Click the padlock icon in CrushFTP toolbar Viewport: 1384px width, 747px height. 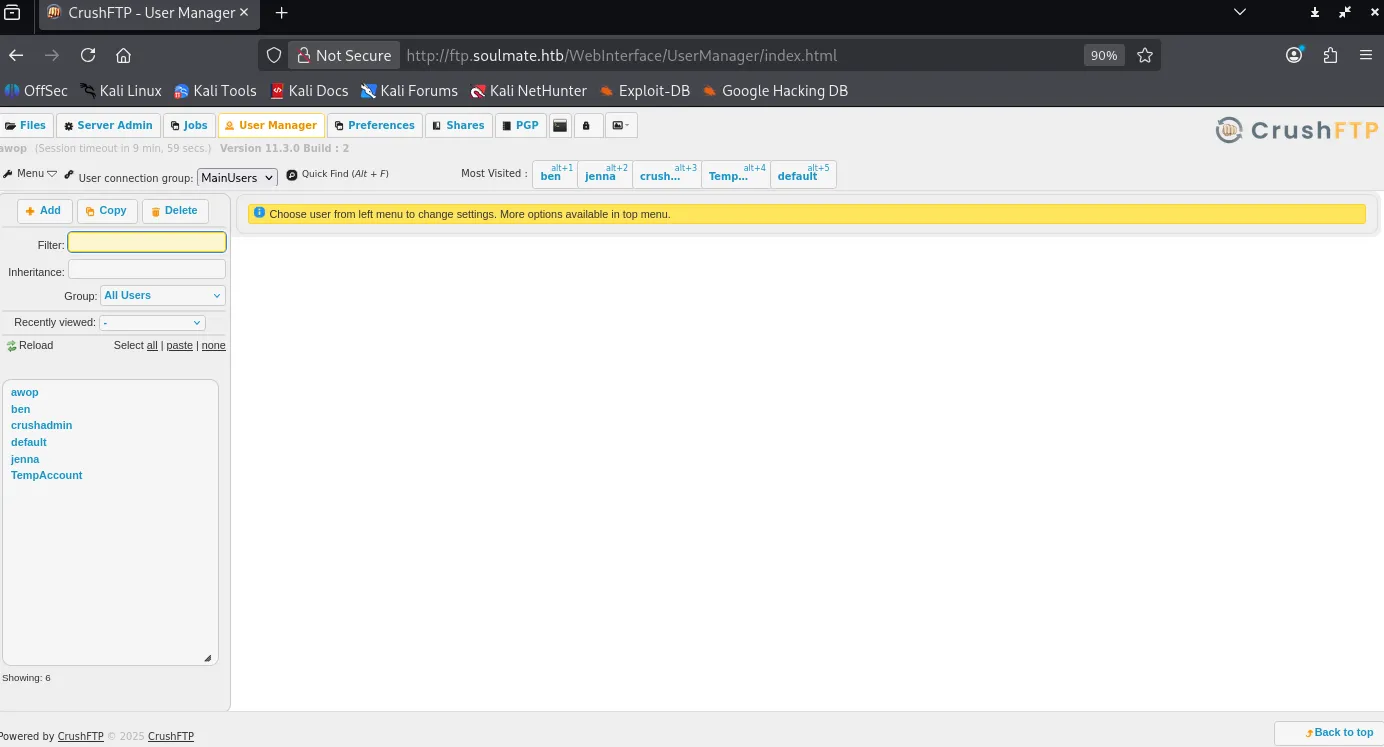click(x=586, y=125)
